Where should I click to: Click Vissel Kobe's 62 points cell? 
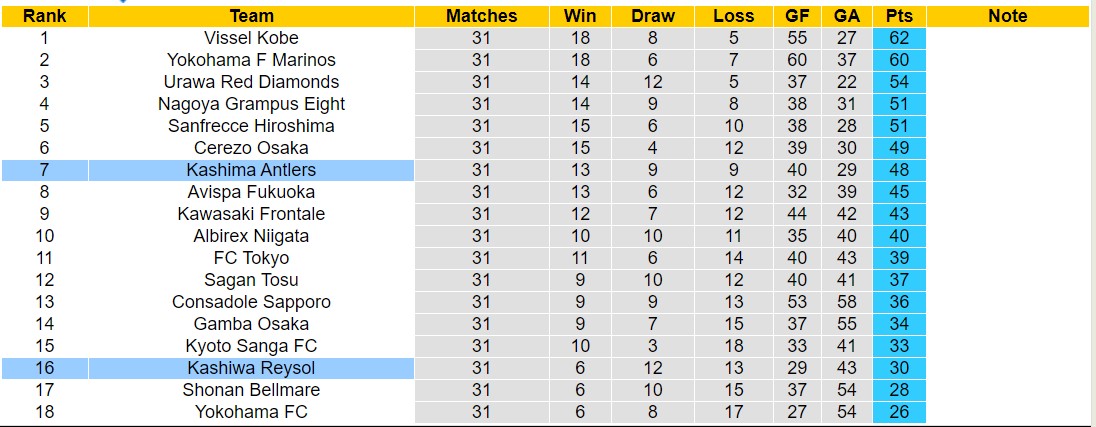(x=898, y=38)
